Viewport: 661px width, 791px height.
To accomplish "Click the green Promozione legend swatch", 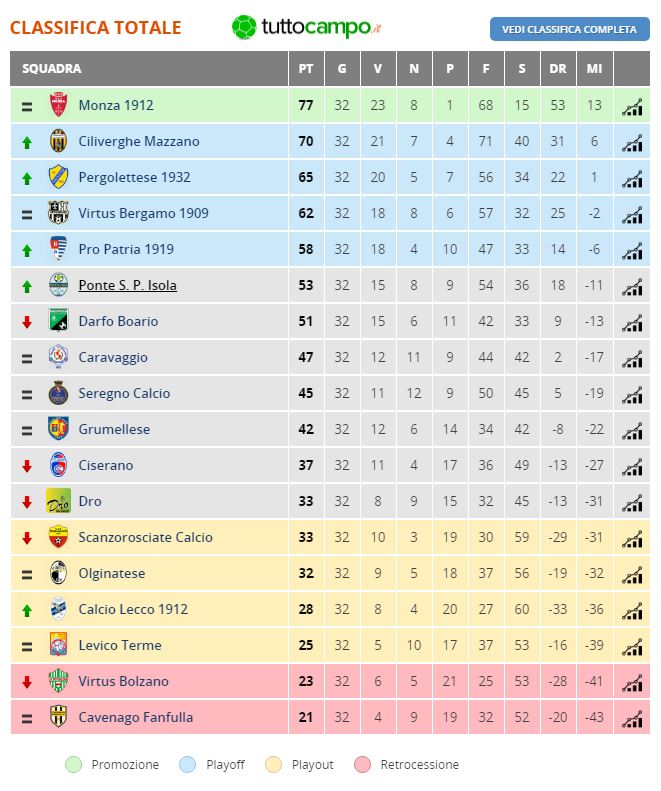I will [74, 765].
